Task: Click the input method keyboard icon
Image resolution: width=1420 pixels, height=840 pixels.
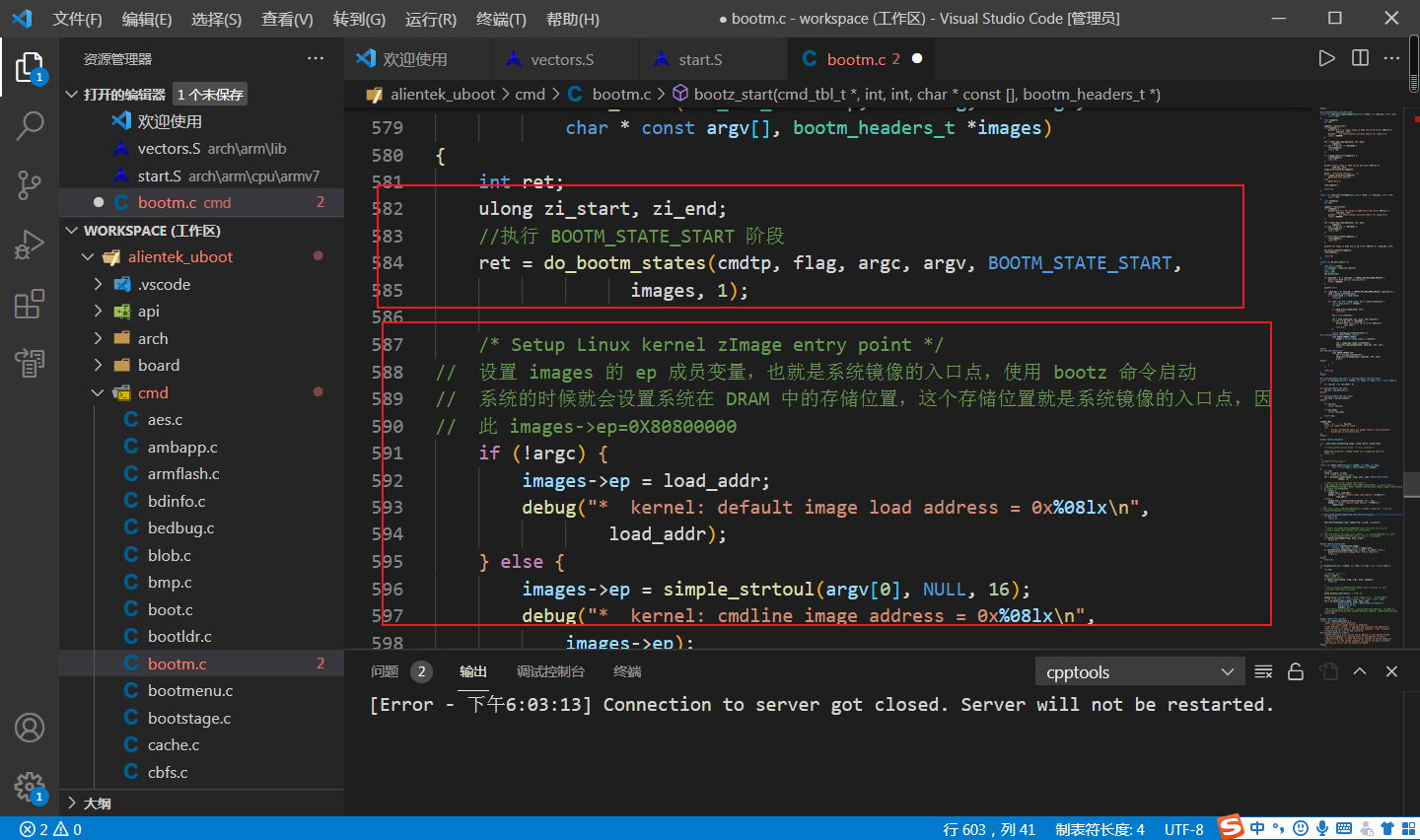Action: [x=1344, y=828]
